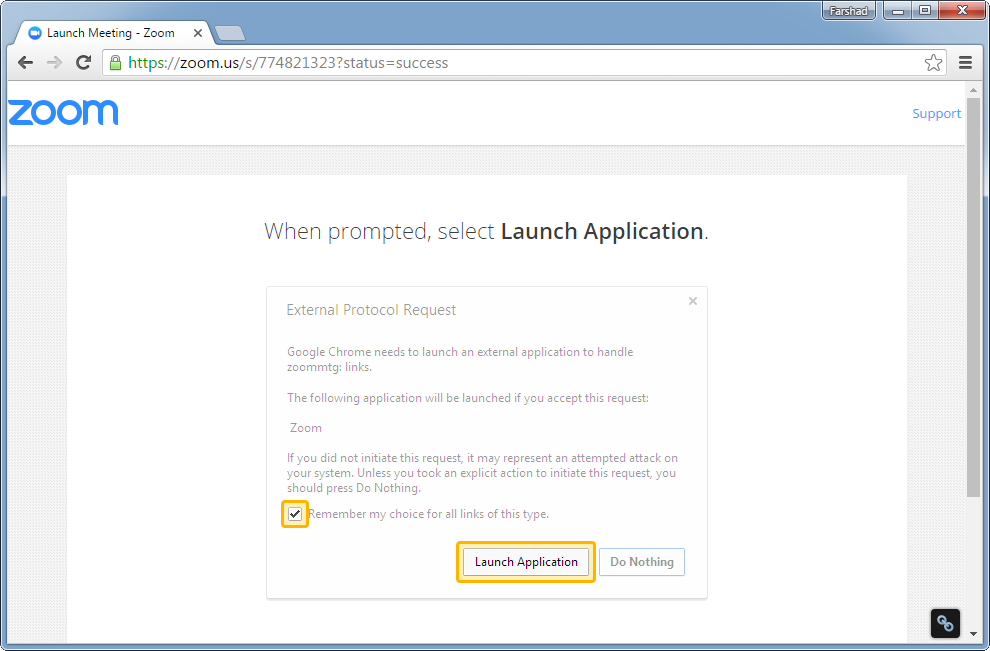Click the browser forward arrow

click(x=54, y=63)
